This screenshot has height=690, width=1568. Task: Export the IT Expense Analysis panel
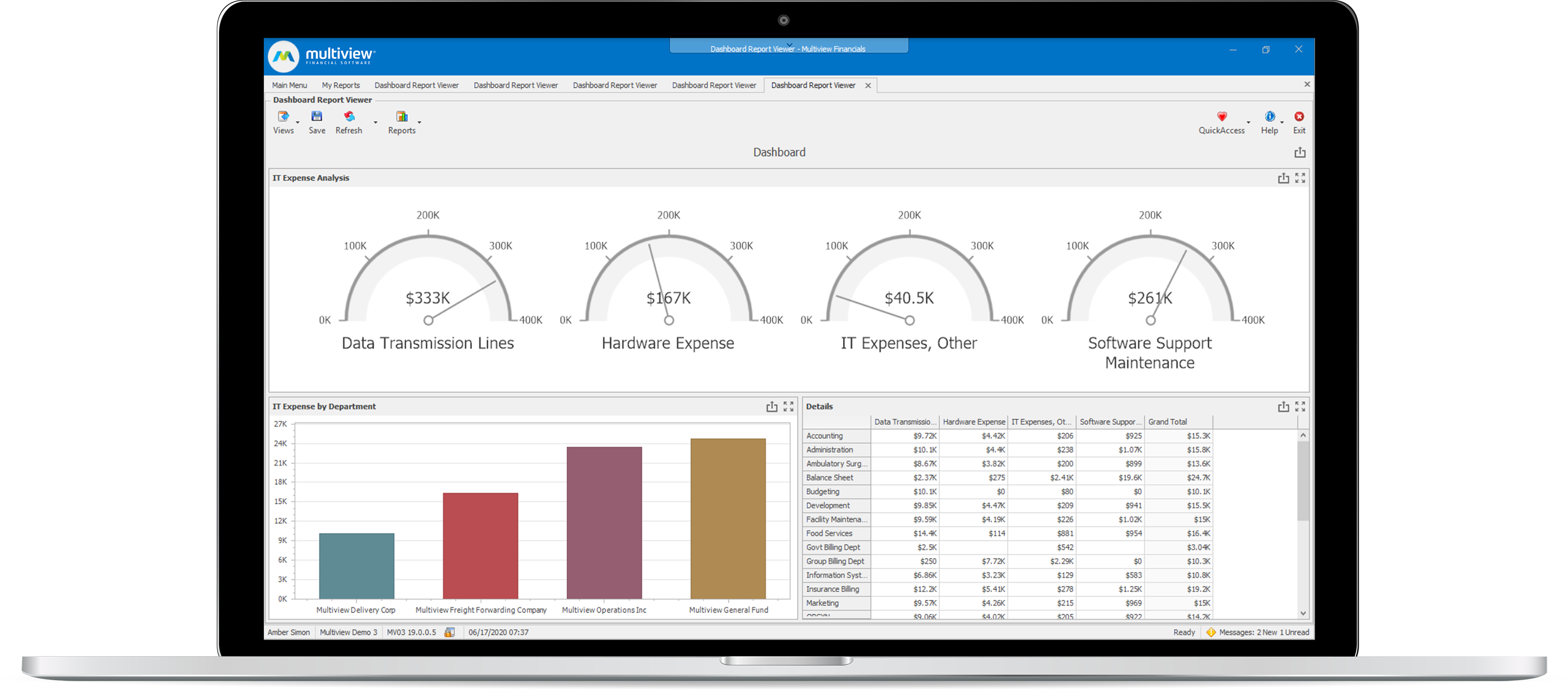[x=1283, y=178]
